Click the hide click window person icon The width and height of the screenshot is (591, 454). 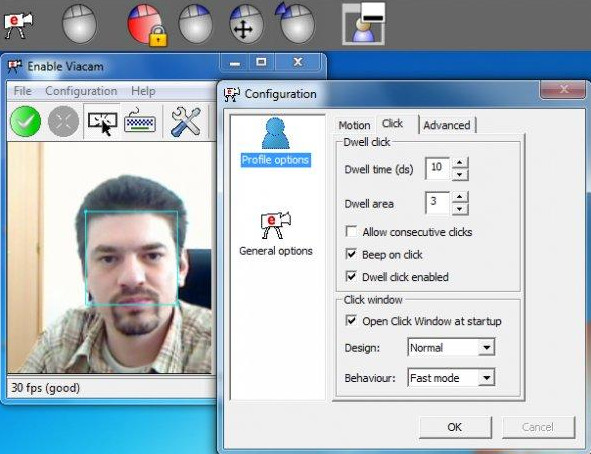click(364, 24)
